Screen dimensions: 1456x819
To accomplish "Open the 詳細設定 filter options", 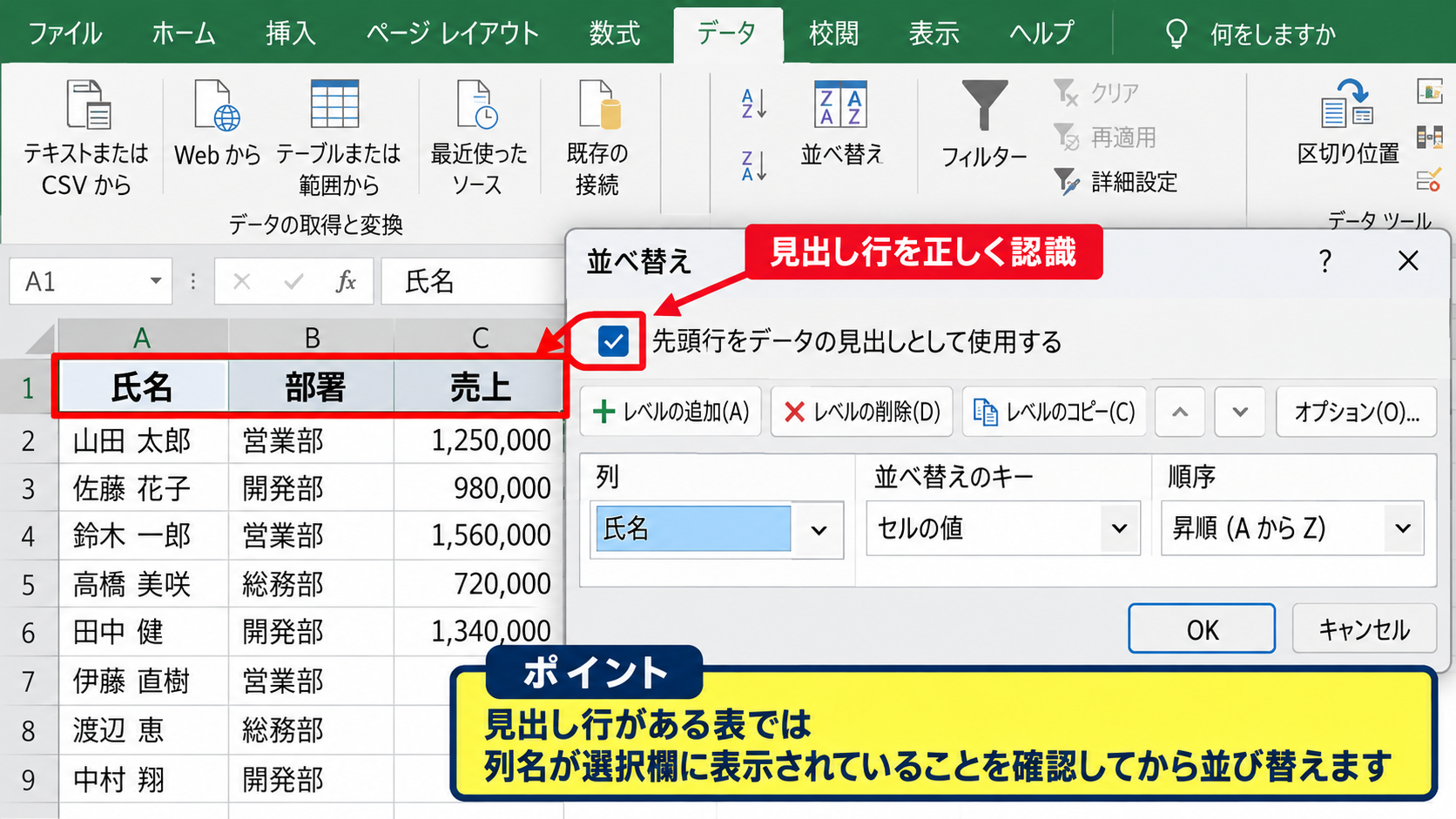I will (x=1116, y=181).
